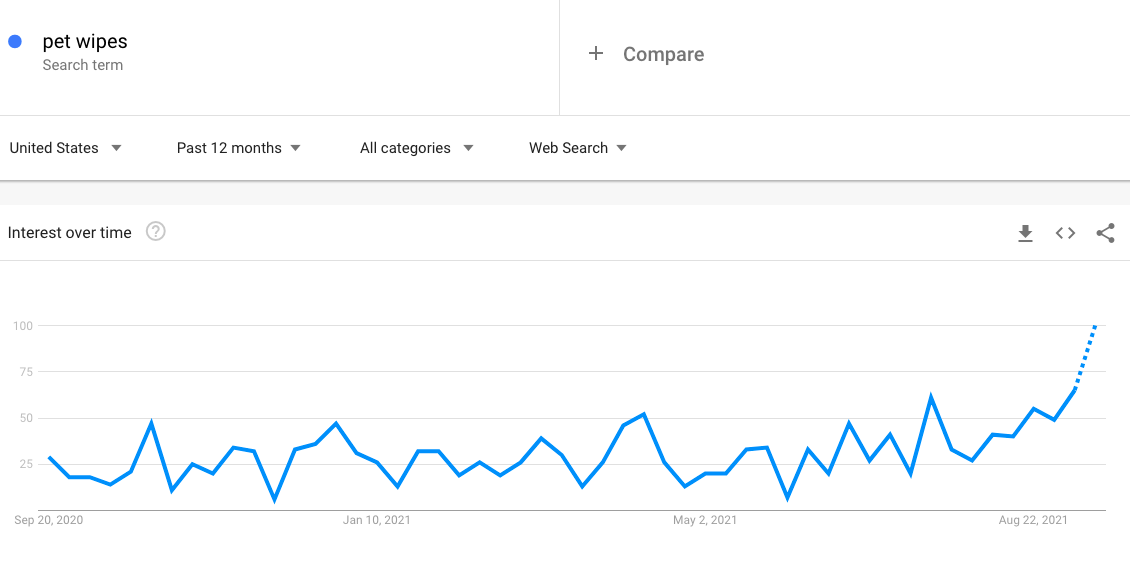Click the Aug 22, 2021 axis label
The image size is (1130, 572).
click(1033, 520)
